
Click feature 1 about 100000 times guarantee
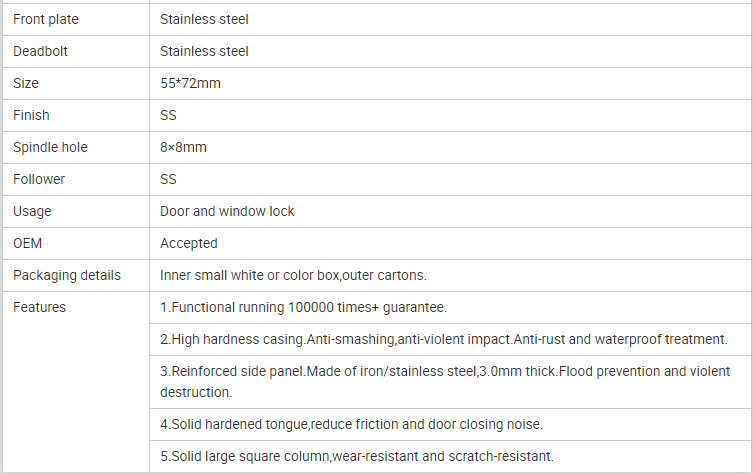[x=303, y=307]
